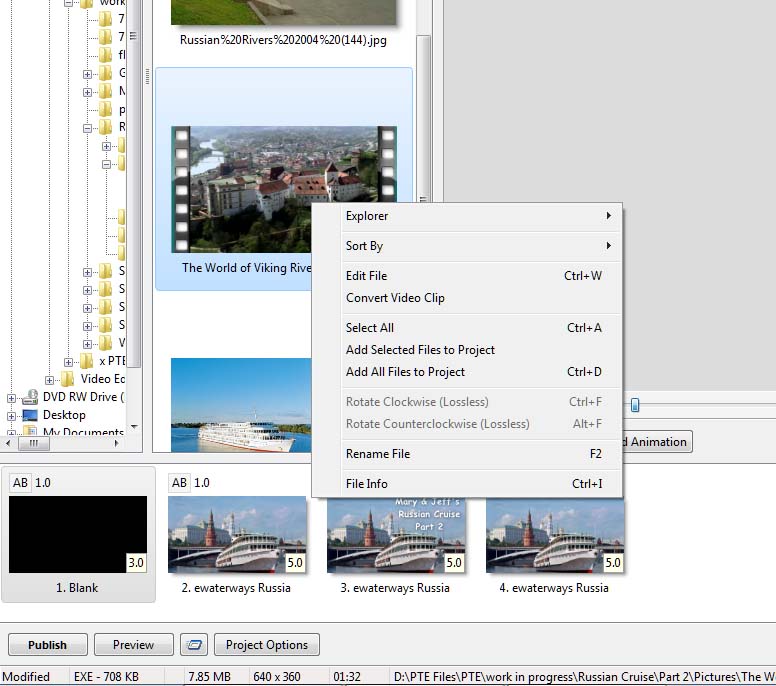Expand the DVD RW Drive tree node
The width and height of the screenshot is (776, 686).
pyautogui.click(x=12, y=397)
